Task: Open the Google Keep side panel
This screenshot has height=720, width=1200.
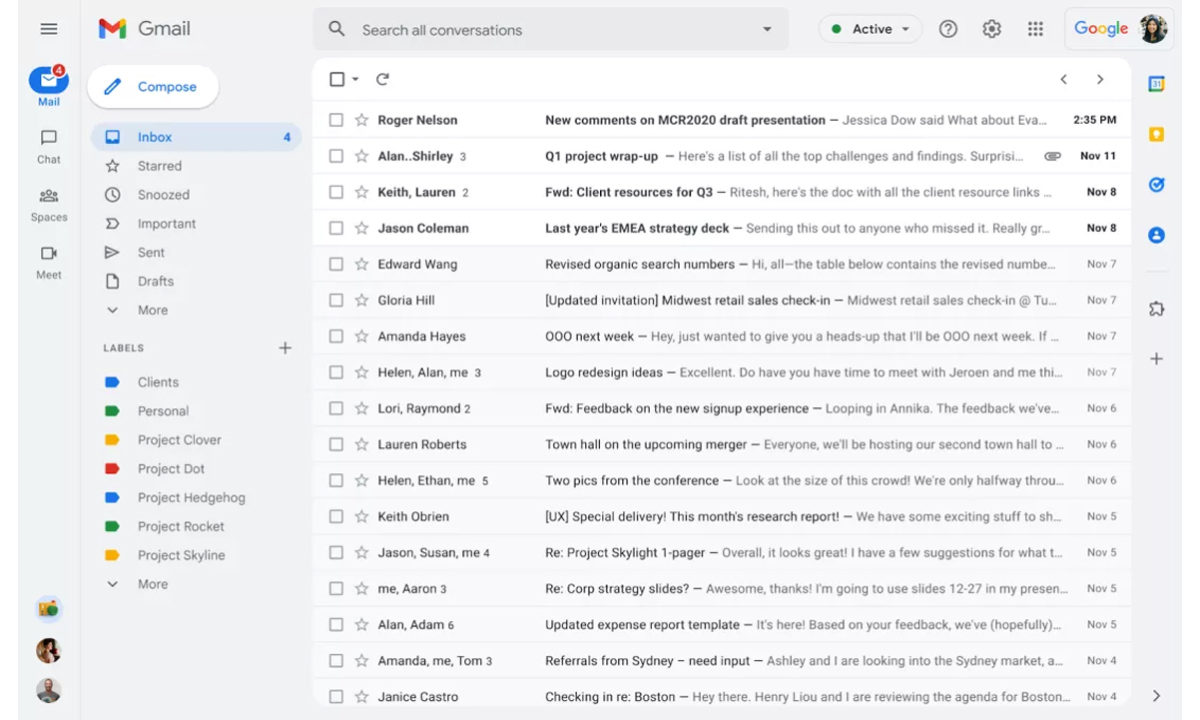Action: tap(1156, 131)
